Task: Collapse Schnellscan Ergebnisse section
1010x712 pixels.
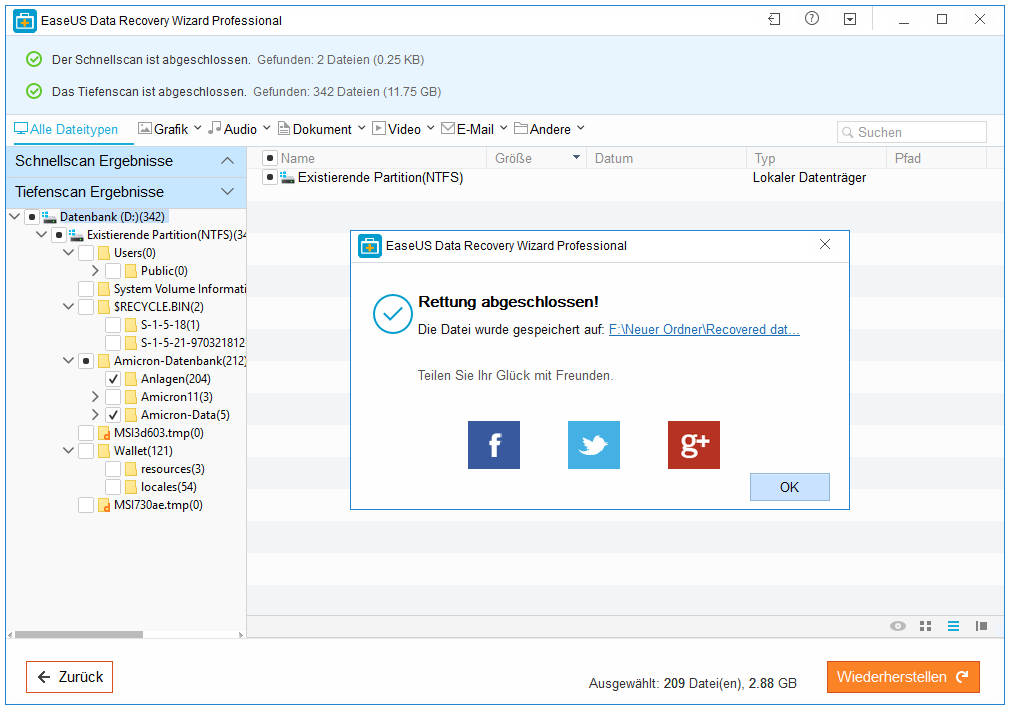Action: pyautogui.click(x=227, y=160)
